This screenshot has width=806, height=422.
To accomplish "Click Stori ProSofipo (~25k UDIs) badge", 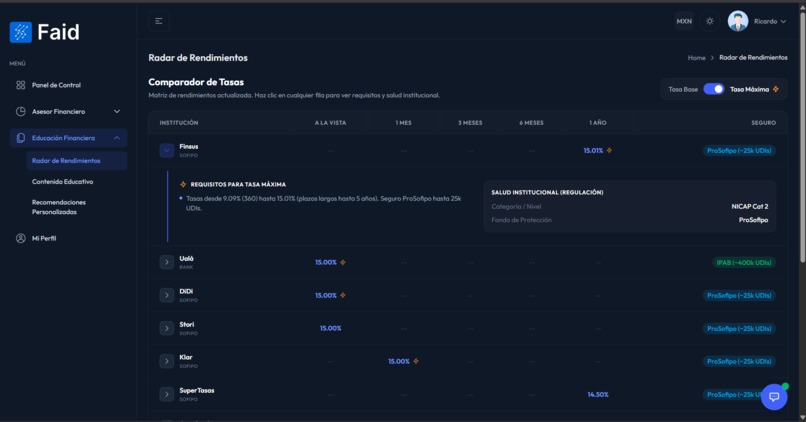I will (739, 328).
